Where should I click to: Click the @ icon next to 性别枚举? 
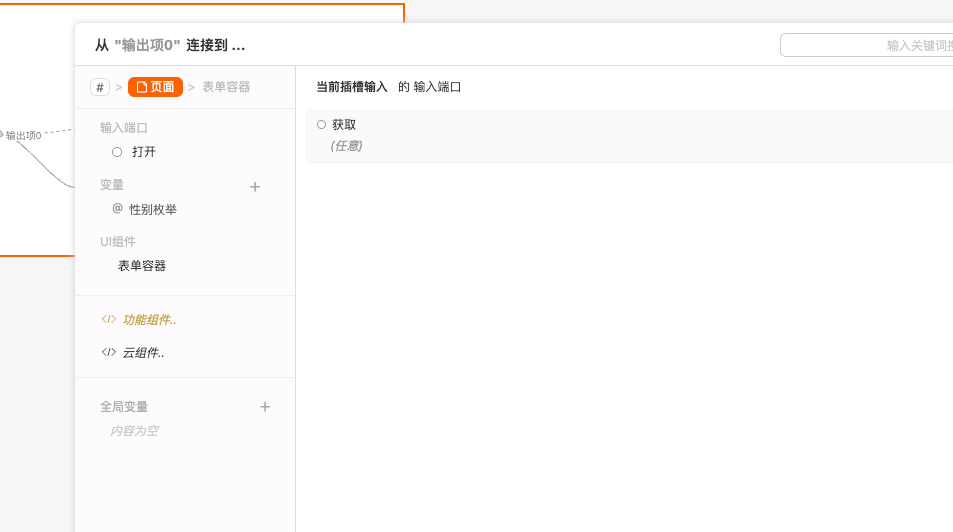pos(117,208)
